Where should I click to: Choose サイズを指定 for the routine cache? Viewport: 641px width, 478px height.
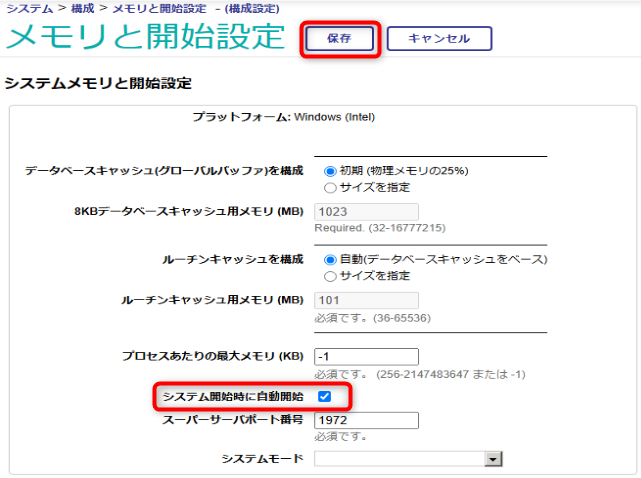(x=330, y=275)
